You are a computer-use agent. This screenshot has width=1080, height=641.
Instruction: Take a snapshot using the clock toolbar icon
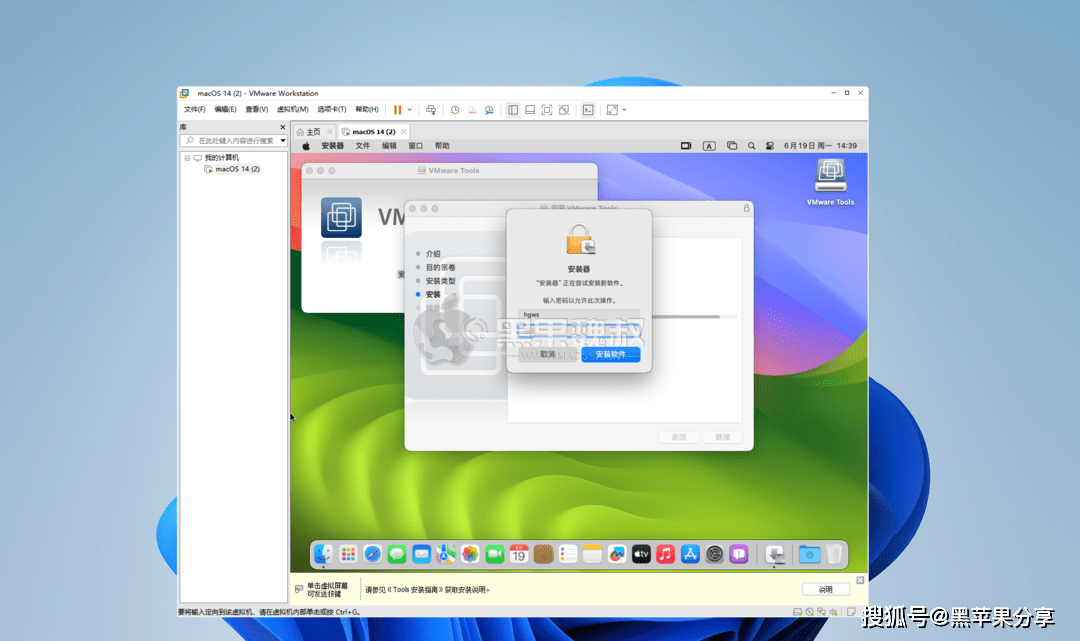455,110
